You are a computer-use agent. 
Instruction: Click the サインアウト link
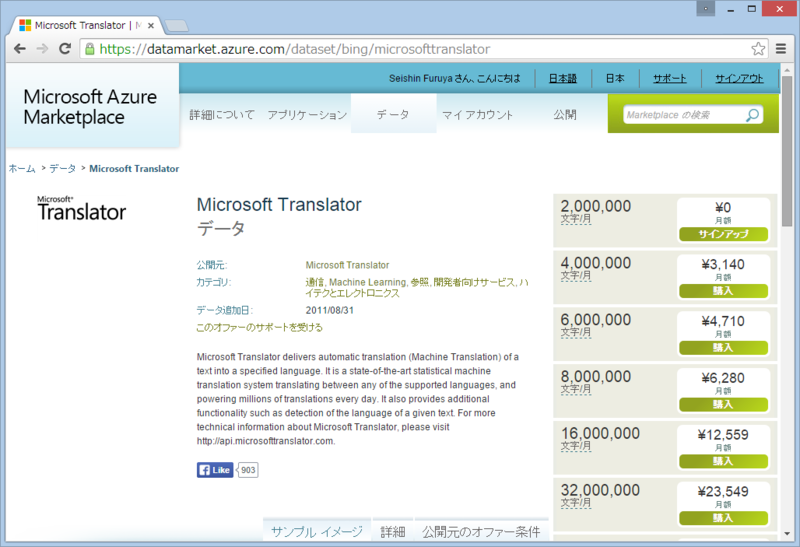tap(739, 79)
